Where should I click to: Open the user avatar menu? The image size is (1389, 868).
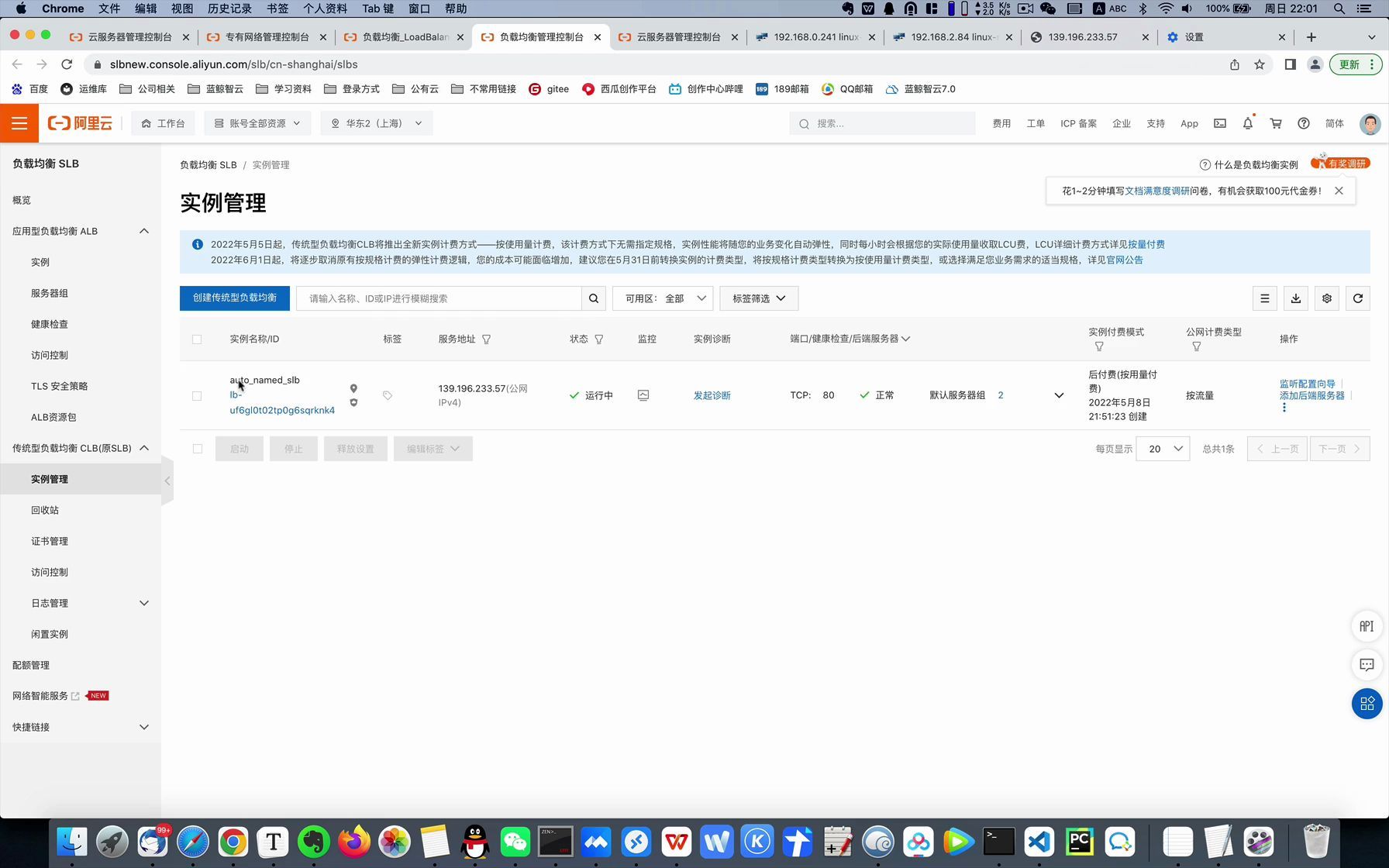[1370, 123]
